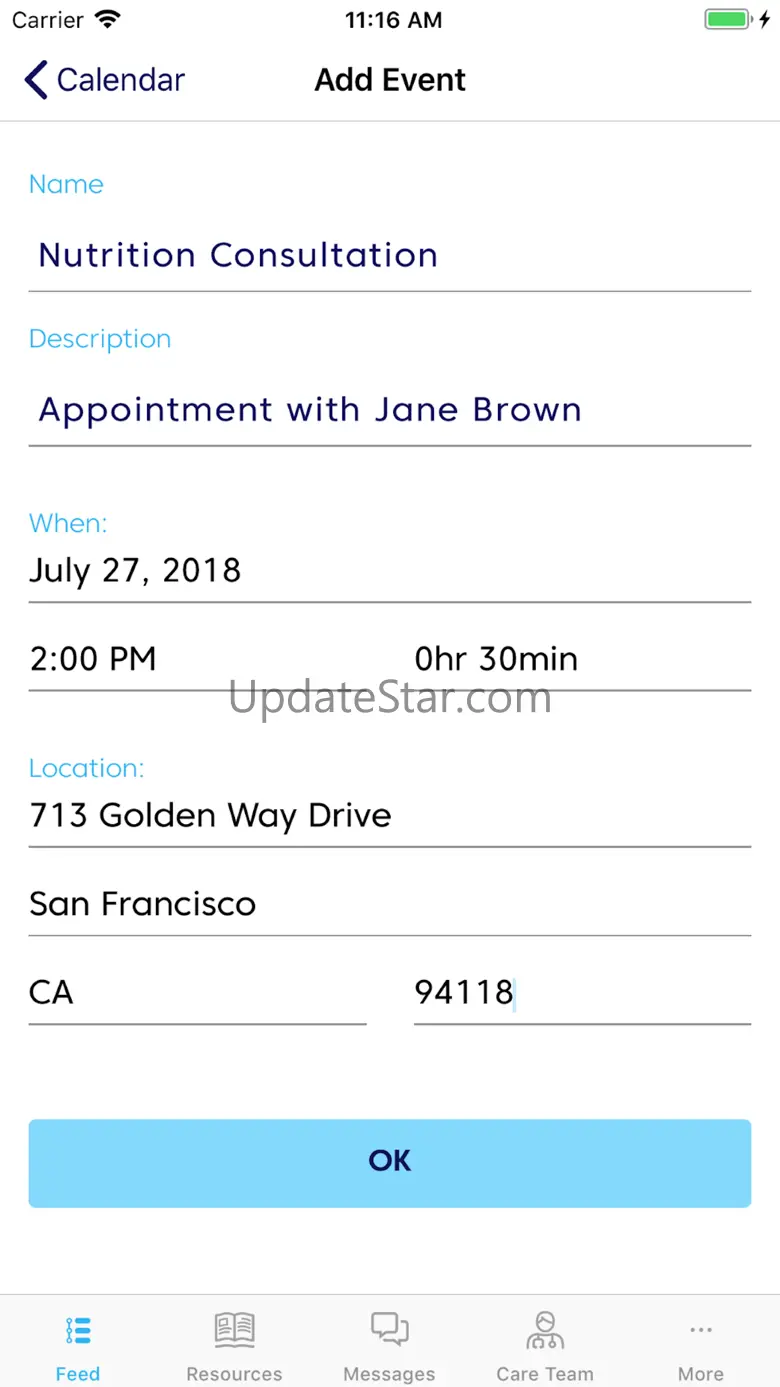
Task: Tap the back chevron arrow icon
Action: pyautogui.click(x=36, y=80)
